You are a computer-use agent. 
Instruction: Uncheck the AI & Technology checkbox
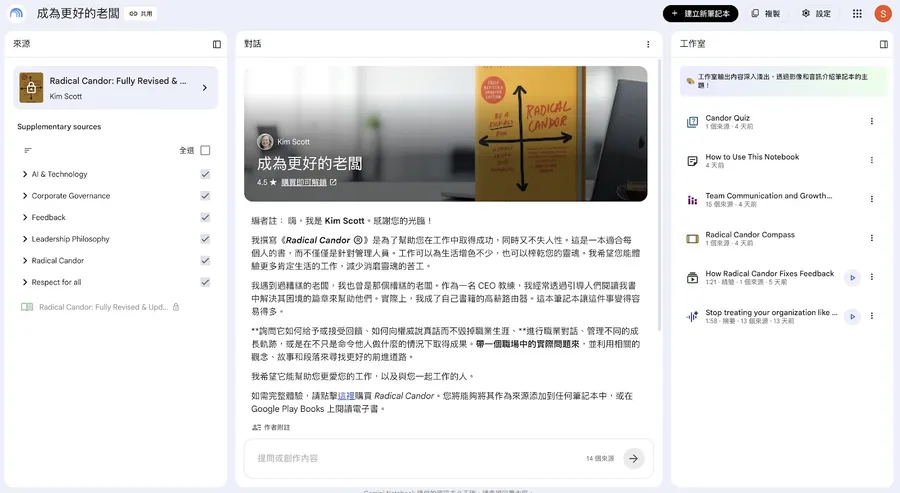click(205, 174)
